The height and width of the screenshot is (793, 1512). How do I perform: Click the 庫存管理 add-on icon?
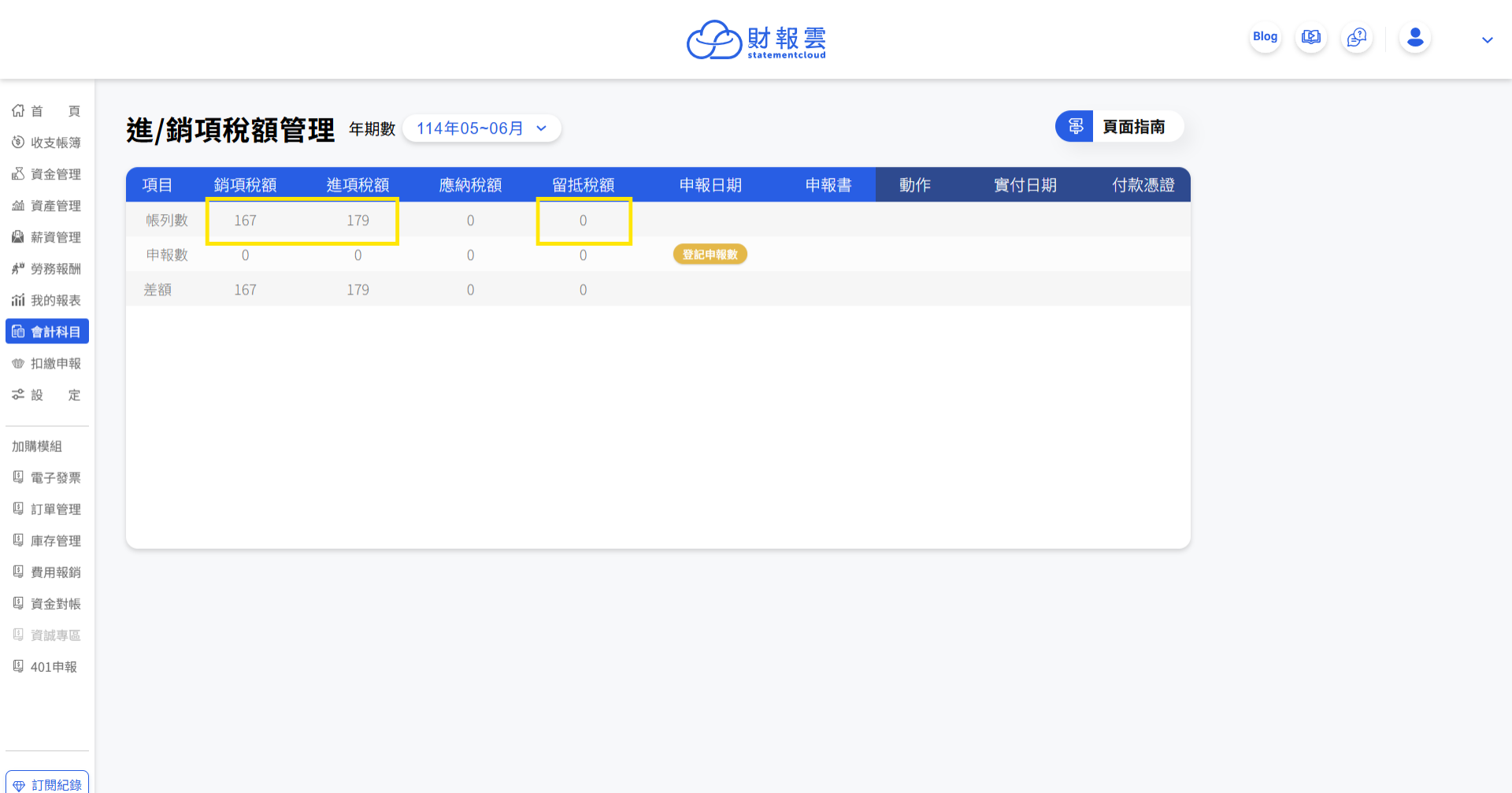tap(18, 540)
